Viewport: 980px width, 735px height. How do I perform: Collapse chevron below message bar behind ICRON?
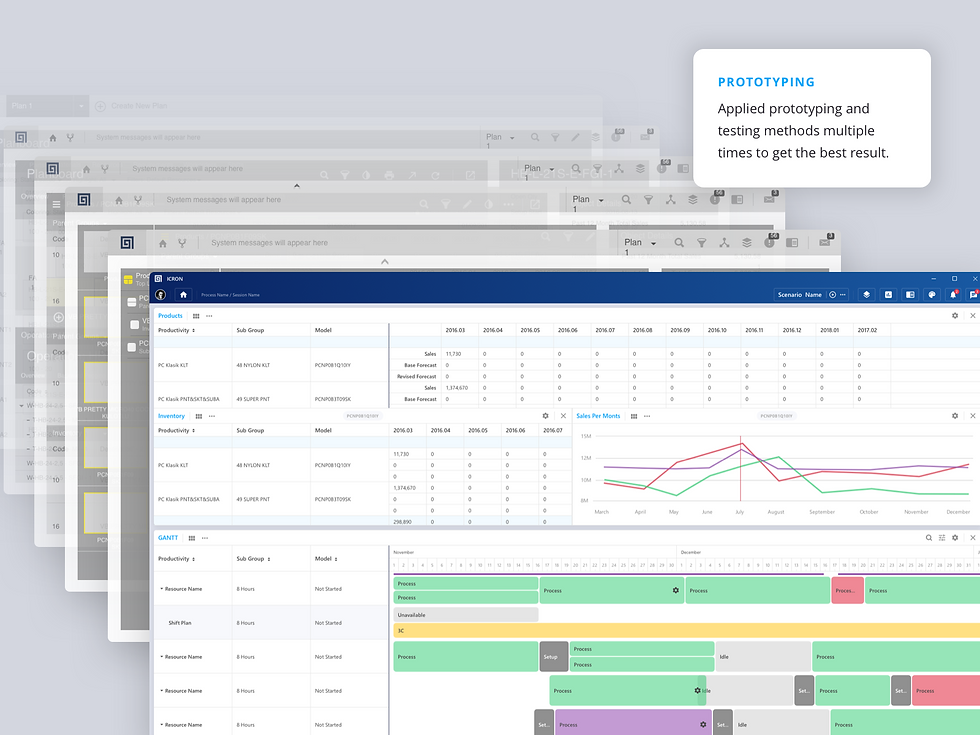tap(385, 262)
